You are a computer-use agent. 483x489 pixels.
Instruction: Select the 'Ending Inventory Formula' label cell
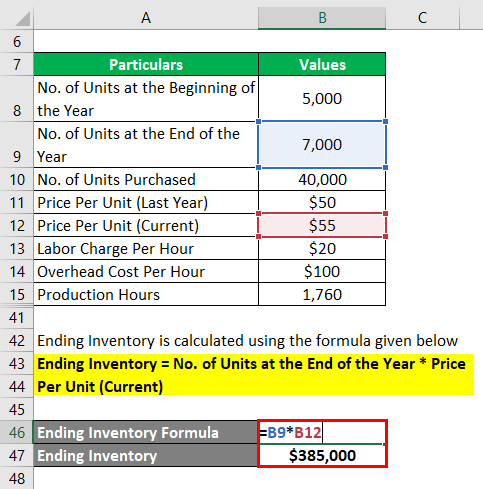(145, 433)
